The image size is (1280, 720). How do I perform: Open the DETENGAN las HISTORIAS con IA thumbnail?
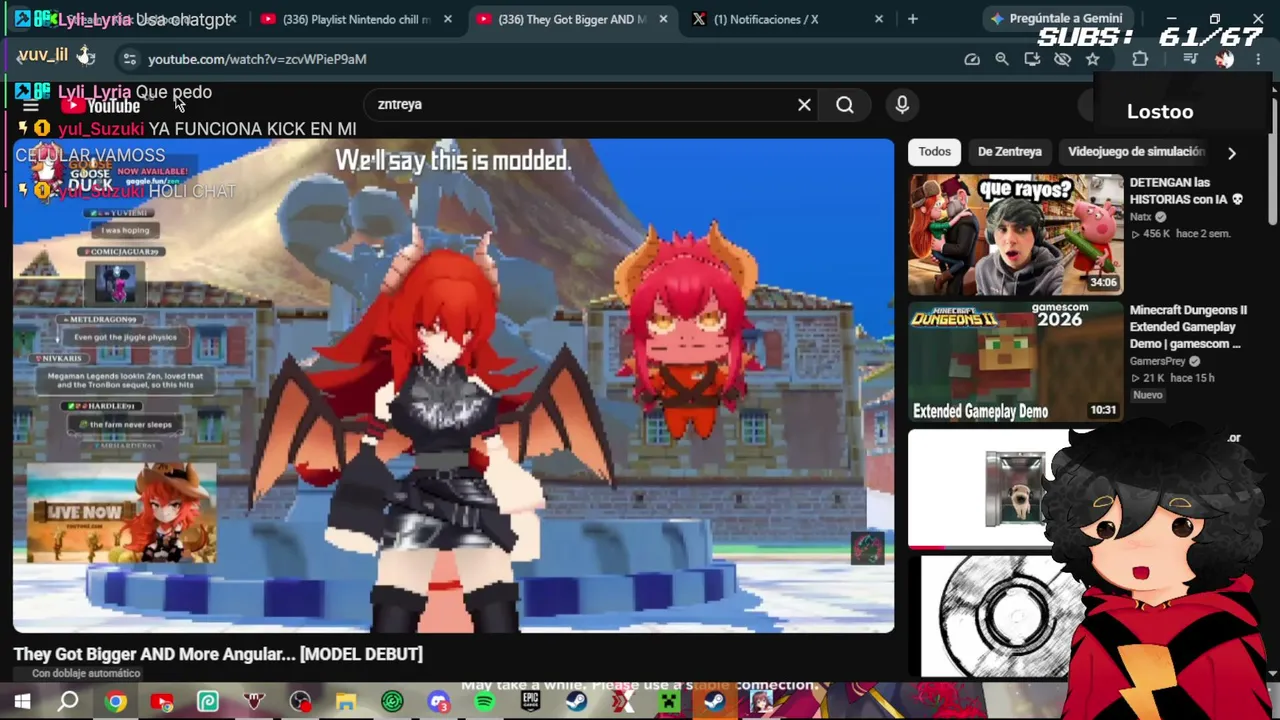click(x=1016, y=235)
